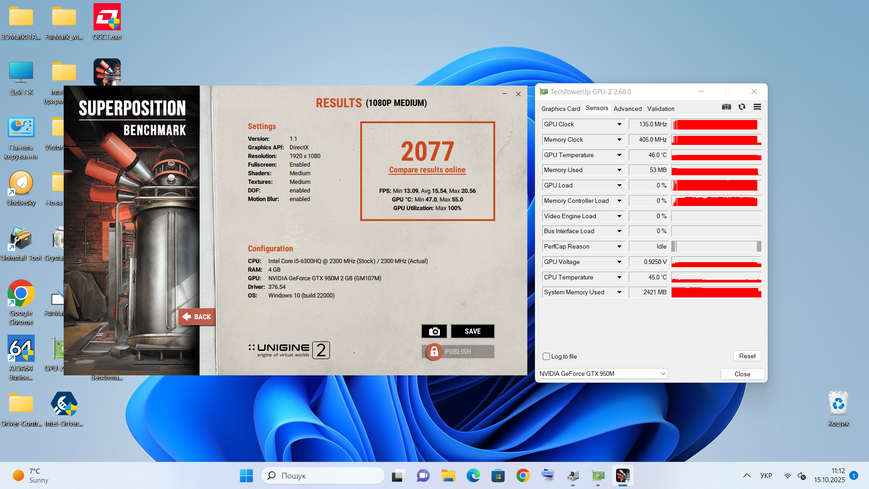This screenshot has height=489, width=869.
Task: Click the Back button in Superposition
Action: coord(197,317)
